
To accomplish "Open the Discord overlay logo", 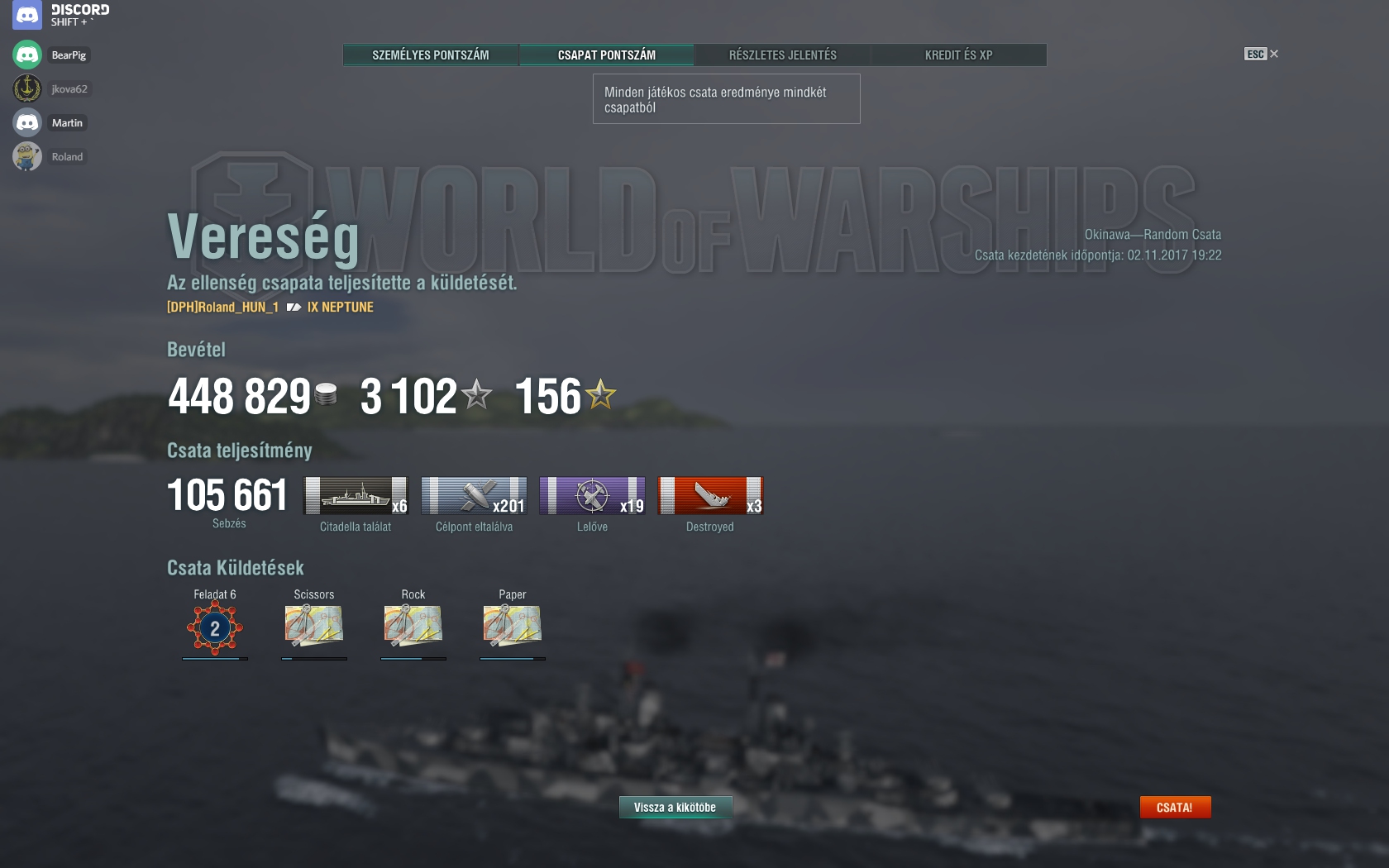I will pos(27,15).
